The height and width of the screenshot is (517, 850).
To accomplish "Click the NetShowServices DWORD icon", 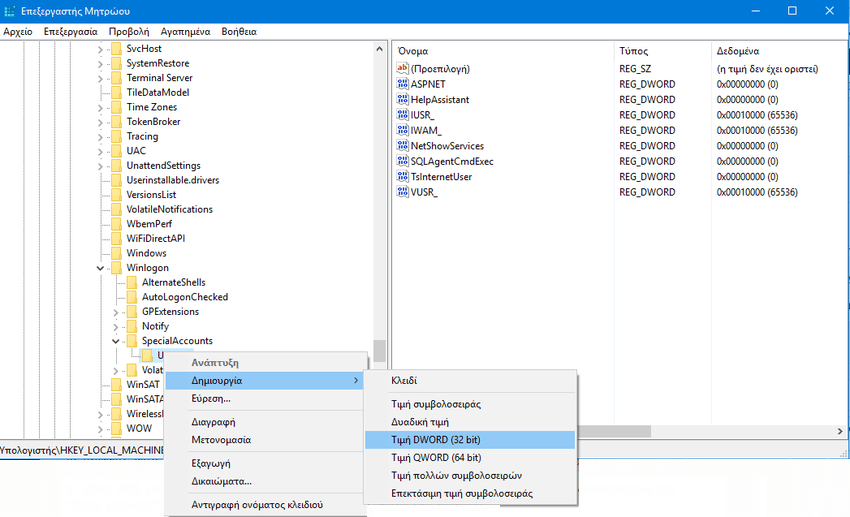I will 403,146.
